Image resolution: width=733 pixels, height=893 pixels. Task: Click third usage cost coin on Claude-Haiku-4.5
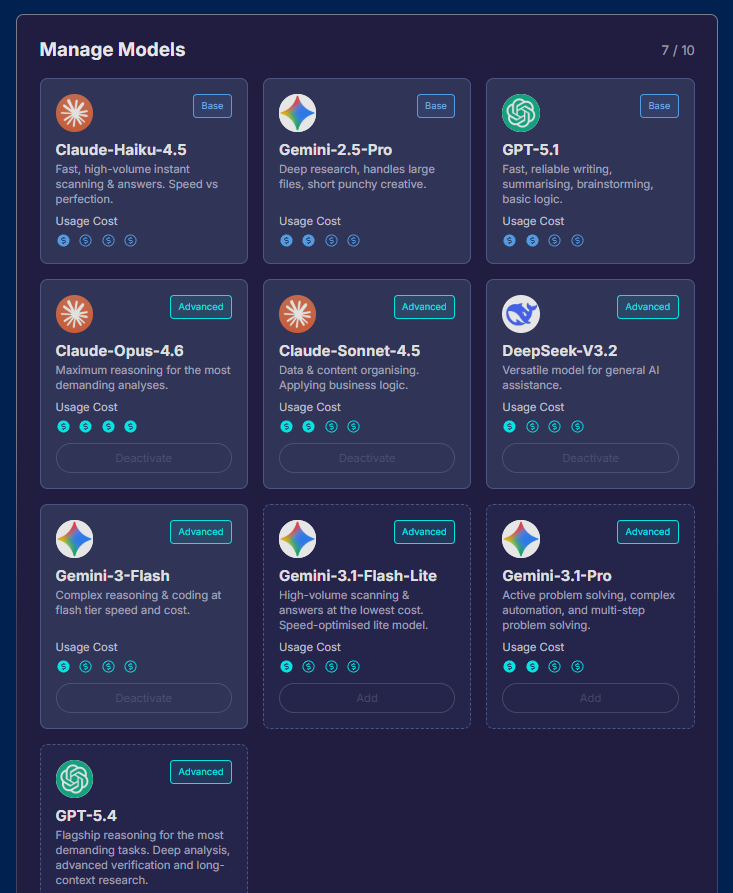click(108, 240)
